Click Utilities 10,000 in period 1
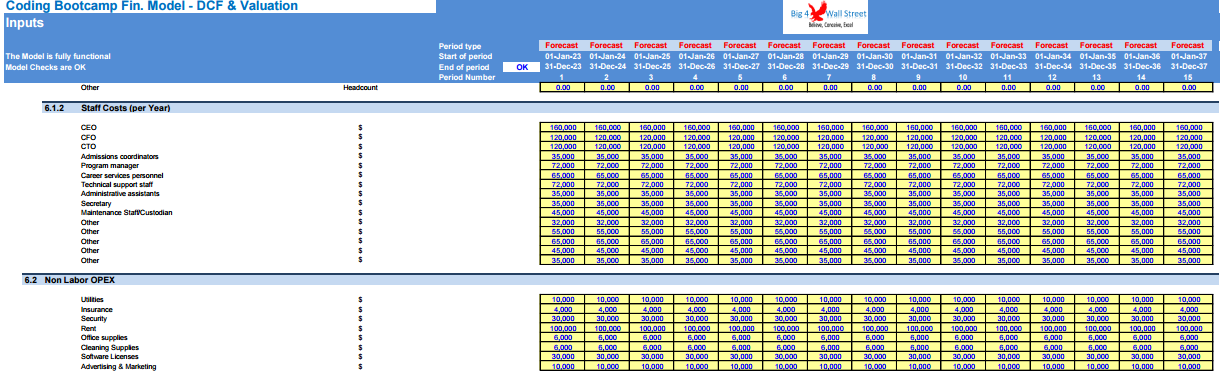The height and width of the screenshot is (386, 1228). tap(562, 300)
